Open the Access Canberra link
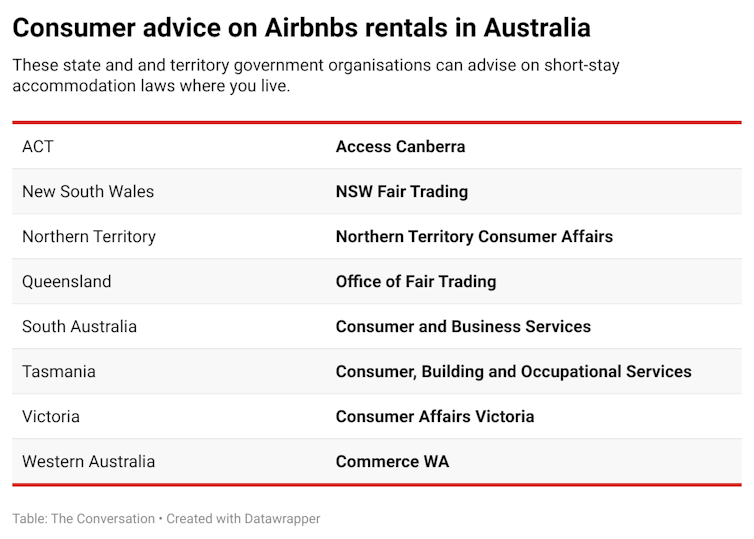 tap(400, 147)
